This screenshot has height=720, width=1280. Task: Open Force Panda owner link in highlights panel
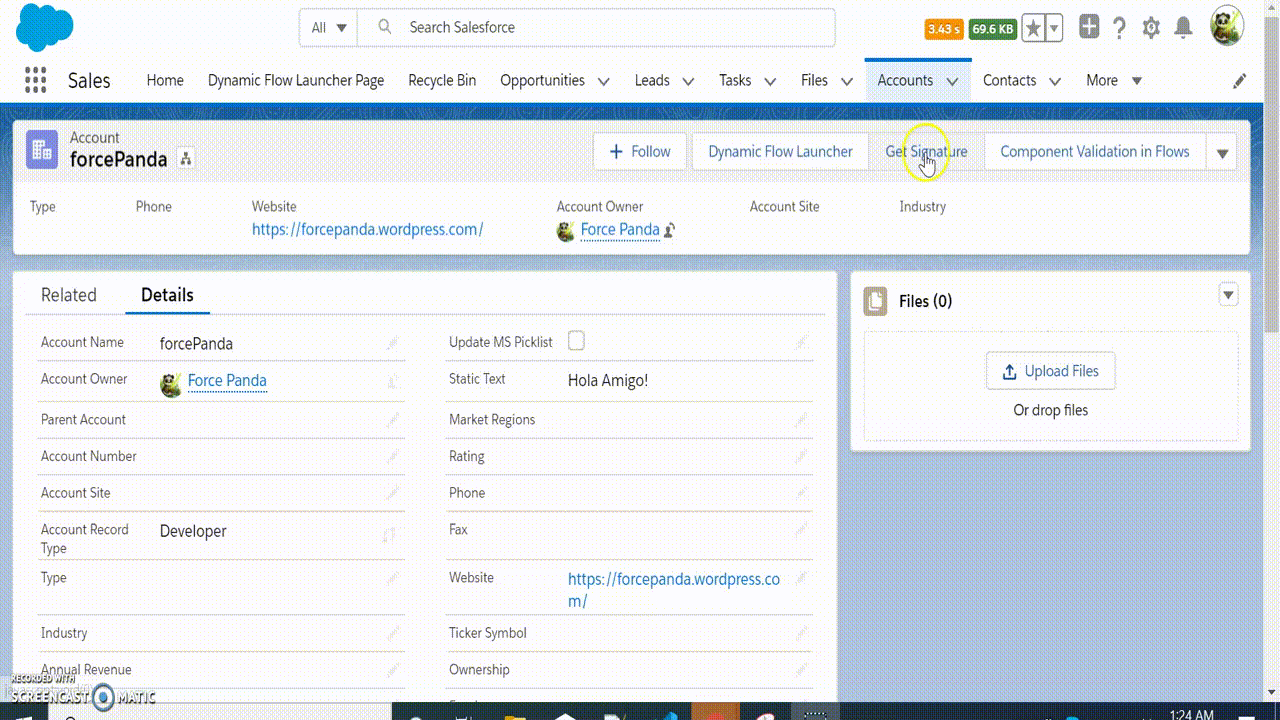[620, 230]
